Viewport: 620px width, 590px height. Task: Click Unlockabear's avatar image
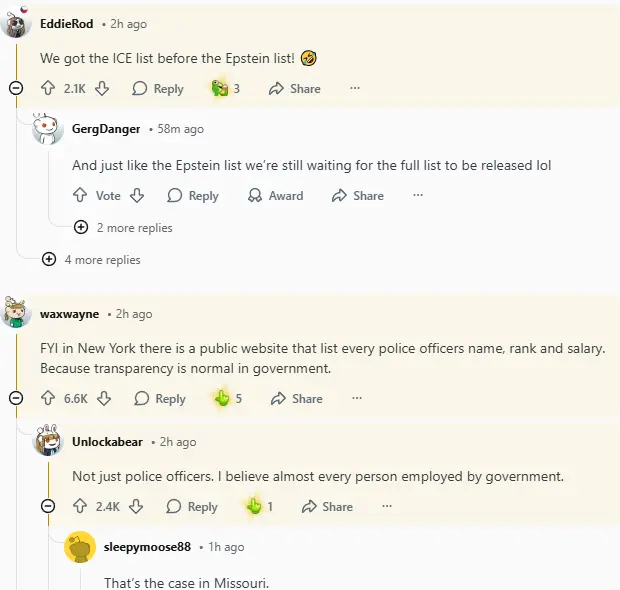pos(49,442)
